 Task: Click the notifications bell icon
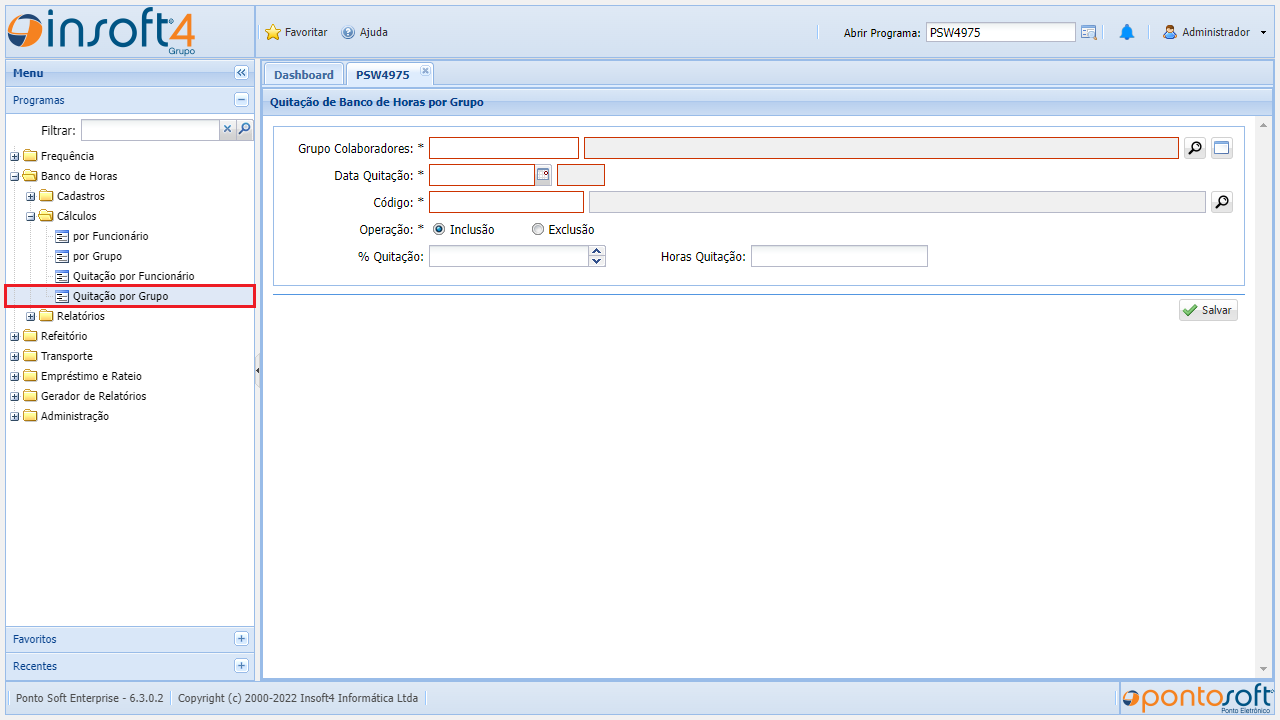[1127, 32]
